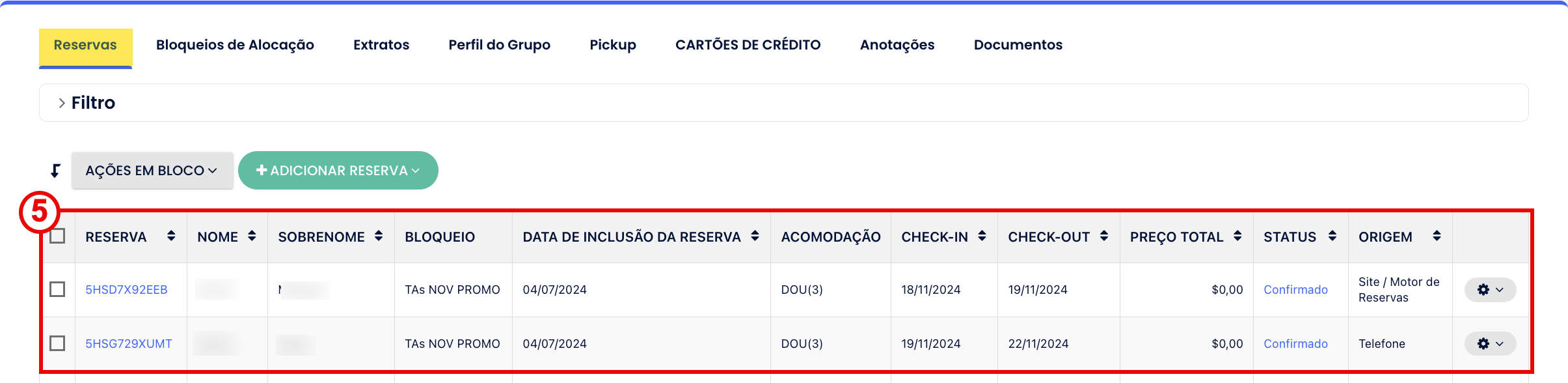This screenshot has height=383, width=1568.
Task: Check the 5HSD7X92EEB reservation row
Action: click(x=57, y=289)
